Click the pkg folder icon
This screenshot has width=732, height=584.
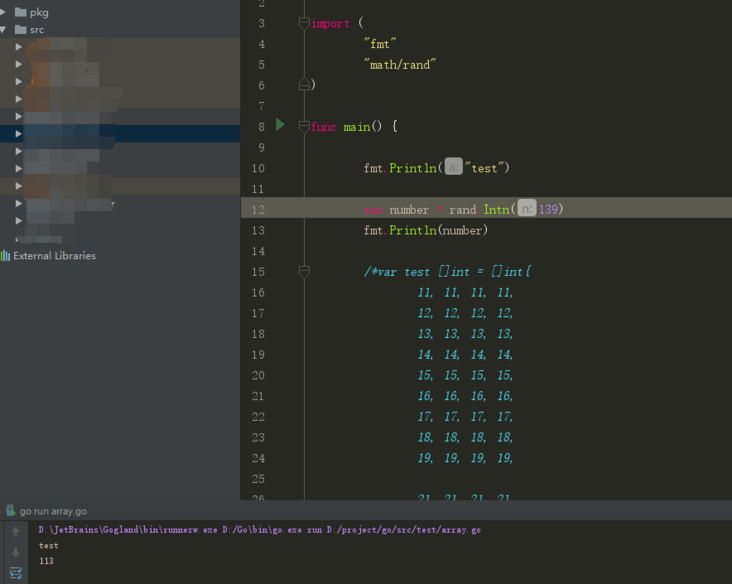(x=20, y=12)
